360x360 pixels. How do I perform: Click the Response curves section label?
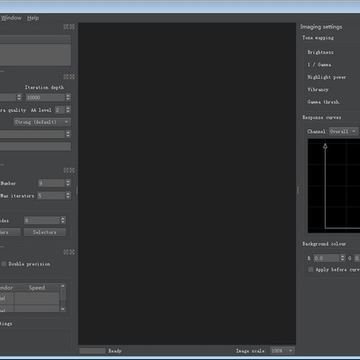point(322,117)
